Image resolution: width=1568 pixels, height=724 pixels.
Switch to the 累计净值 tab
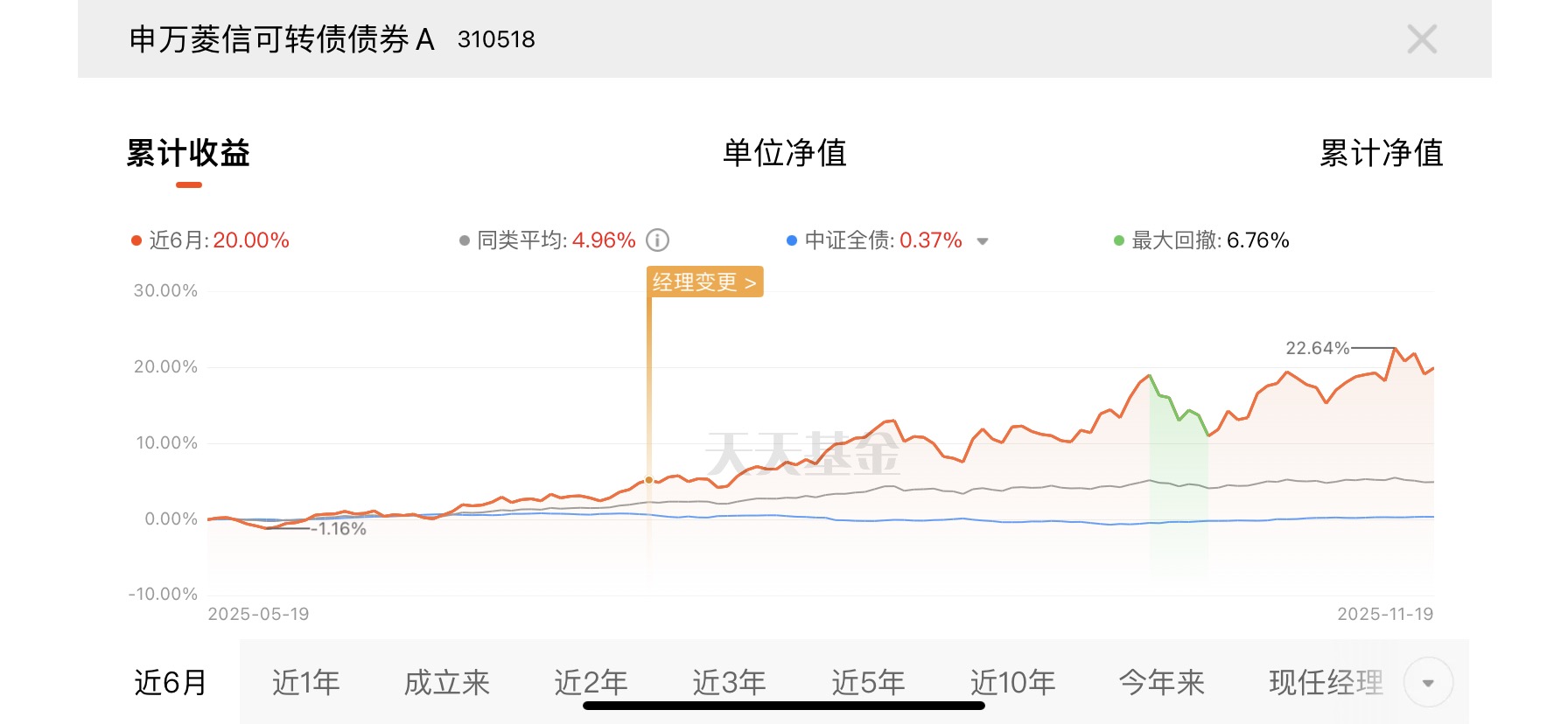coord(1381,153)
